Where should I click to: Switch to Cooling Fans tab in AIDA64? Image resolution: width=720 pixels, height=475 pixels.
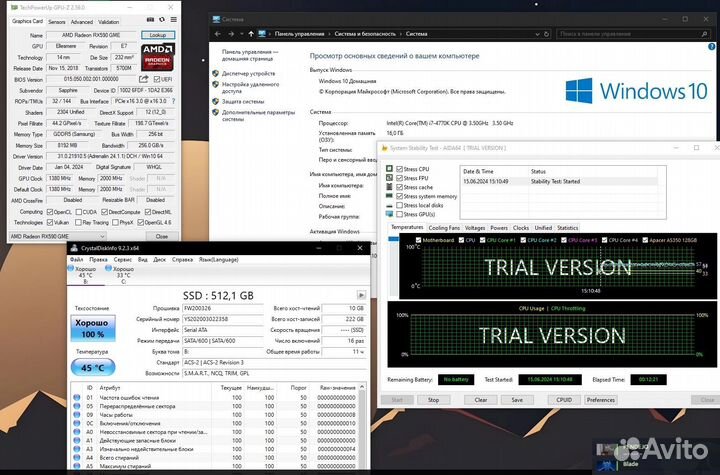point(444,228)
